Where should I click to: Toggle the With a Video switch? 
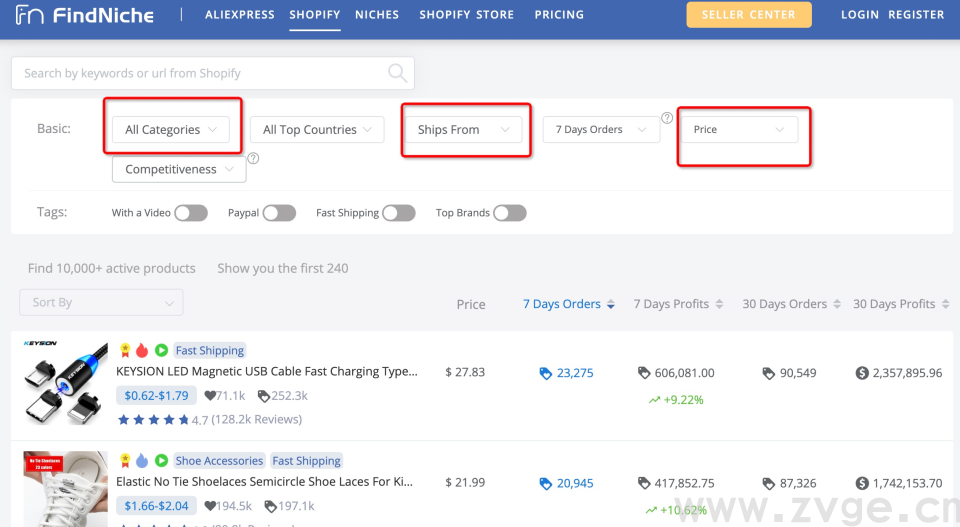190,213
